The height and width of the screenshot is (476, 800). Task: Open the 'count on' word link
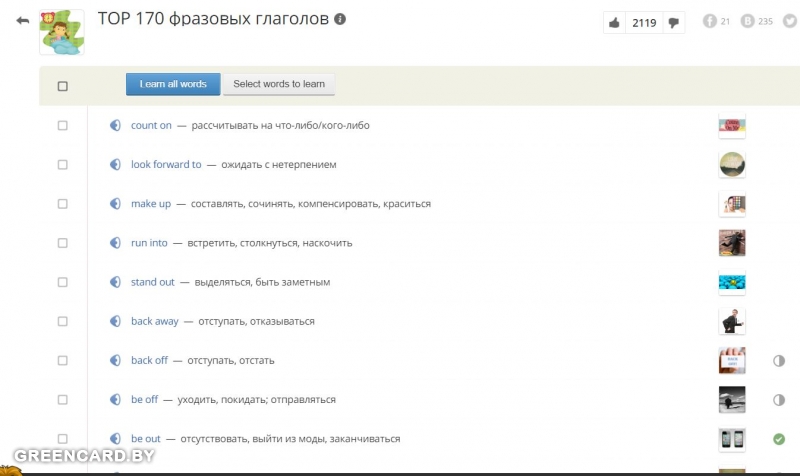pyautogui.click(x=151, y=126)
